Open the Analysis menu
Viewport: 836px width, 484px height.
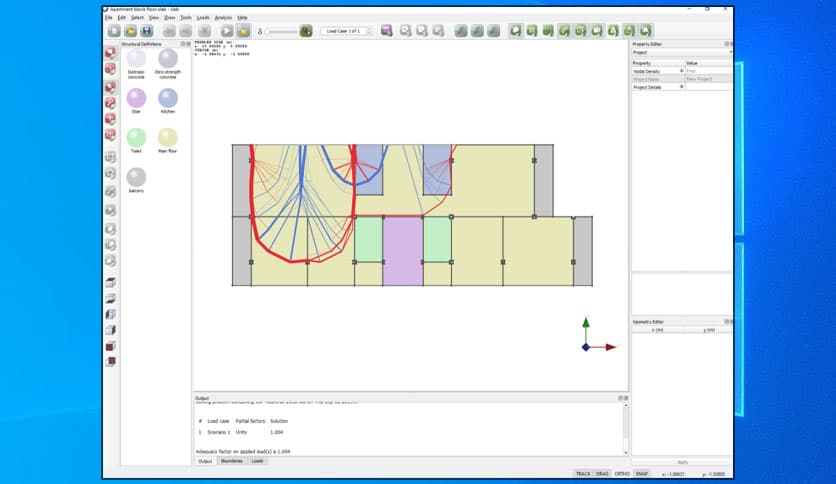[223, 17]
